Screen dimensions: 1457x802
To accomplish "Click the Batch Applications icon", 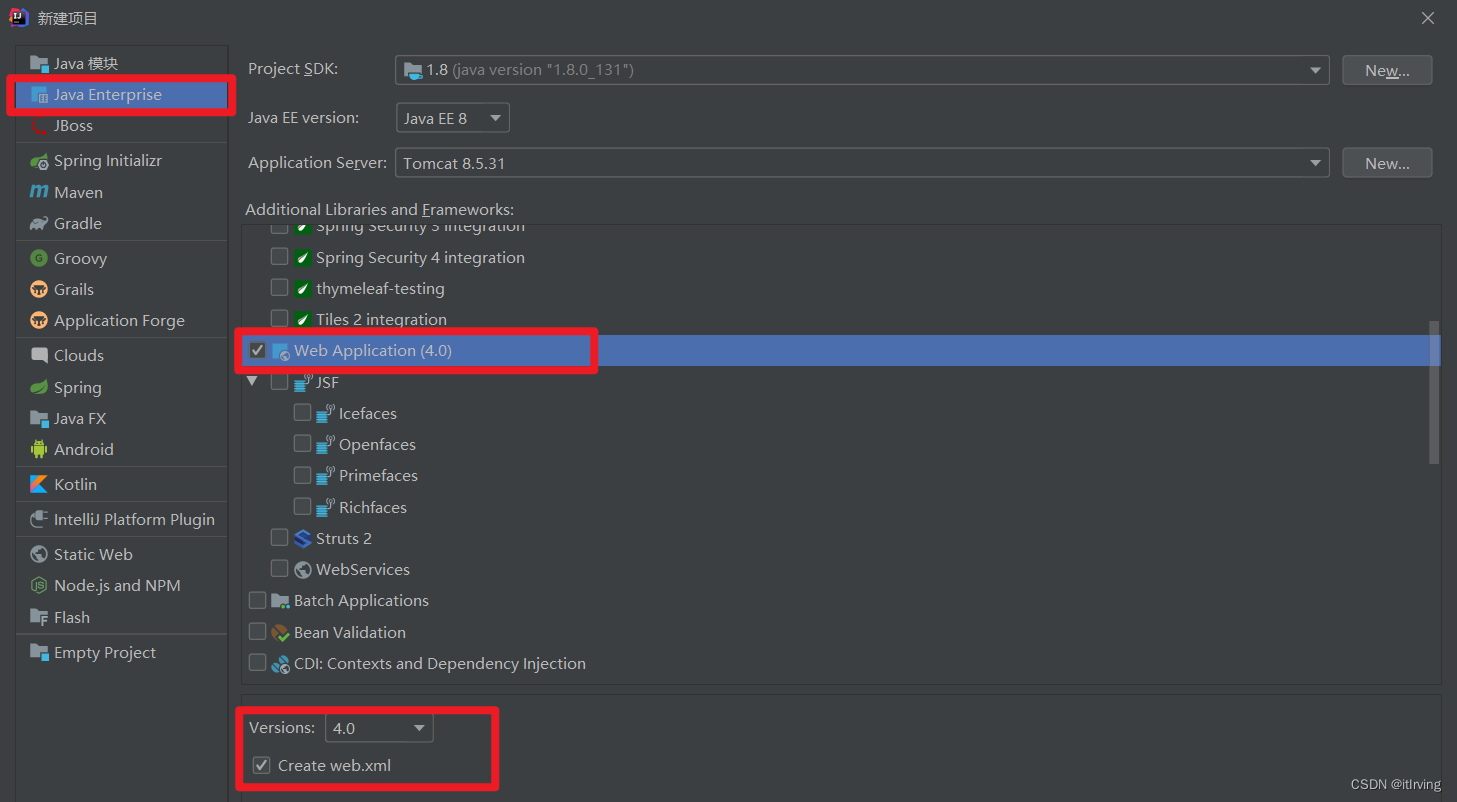I will coord(281,601).
